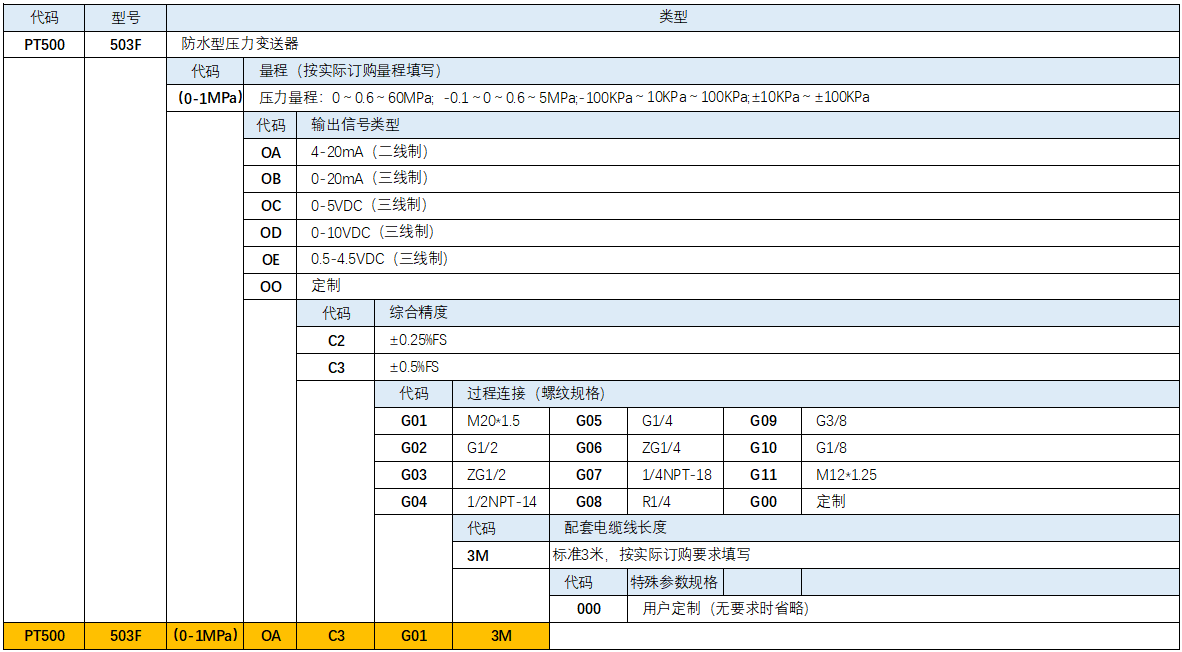1182x652 pixels.
Task: Select the C2 accuracy code cell
Action: pyautogui.click(x=336, y=340)
